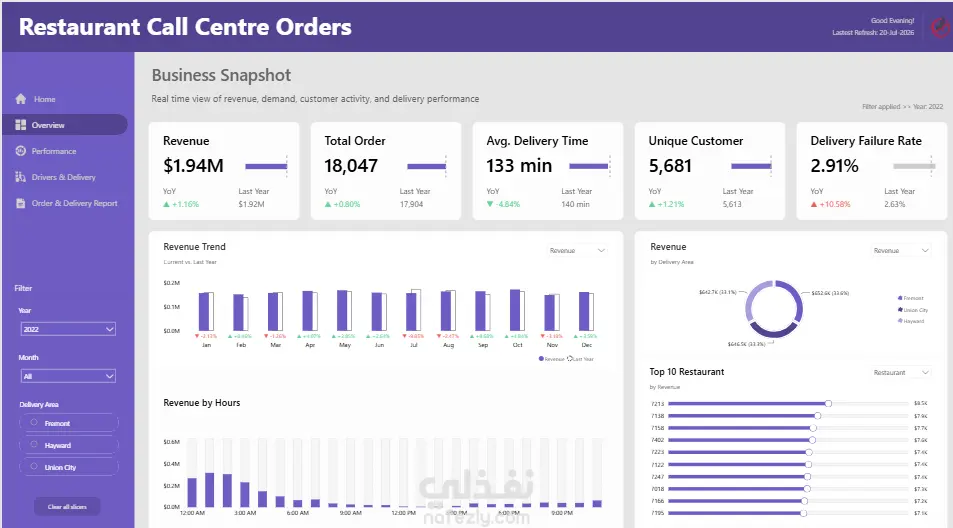The height and width of the screenshot is (528, 953).
Task: Click the Clear all slicers button
Action: pyautogui.click(x=67, y=506)
